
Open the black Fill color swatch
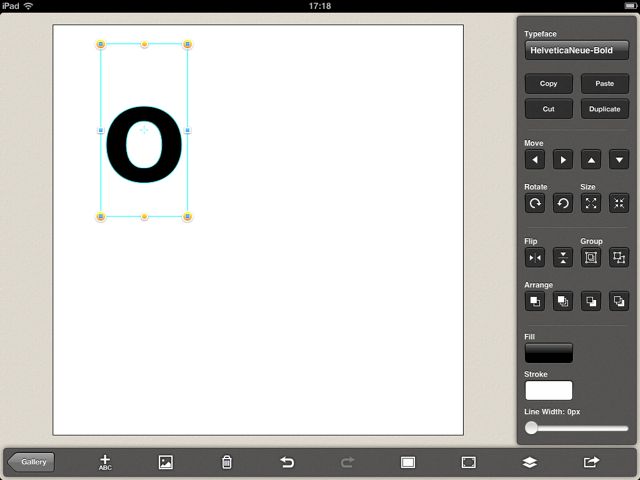pos(549,353)
